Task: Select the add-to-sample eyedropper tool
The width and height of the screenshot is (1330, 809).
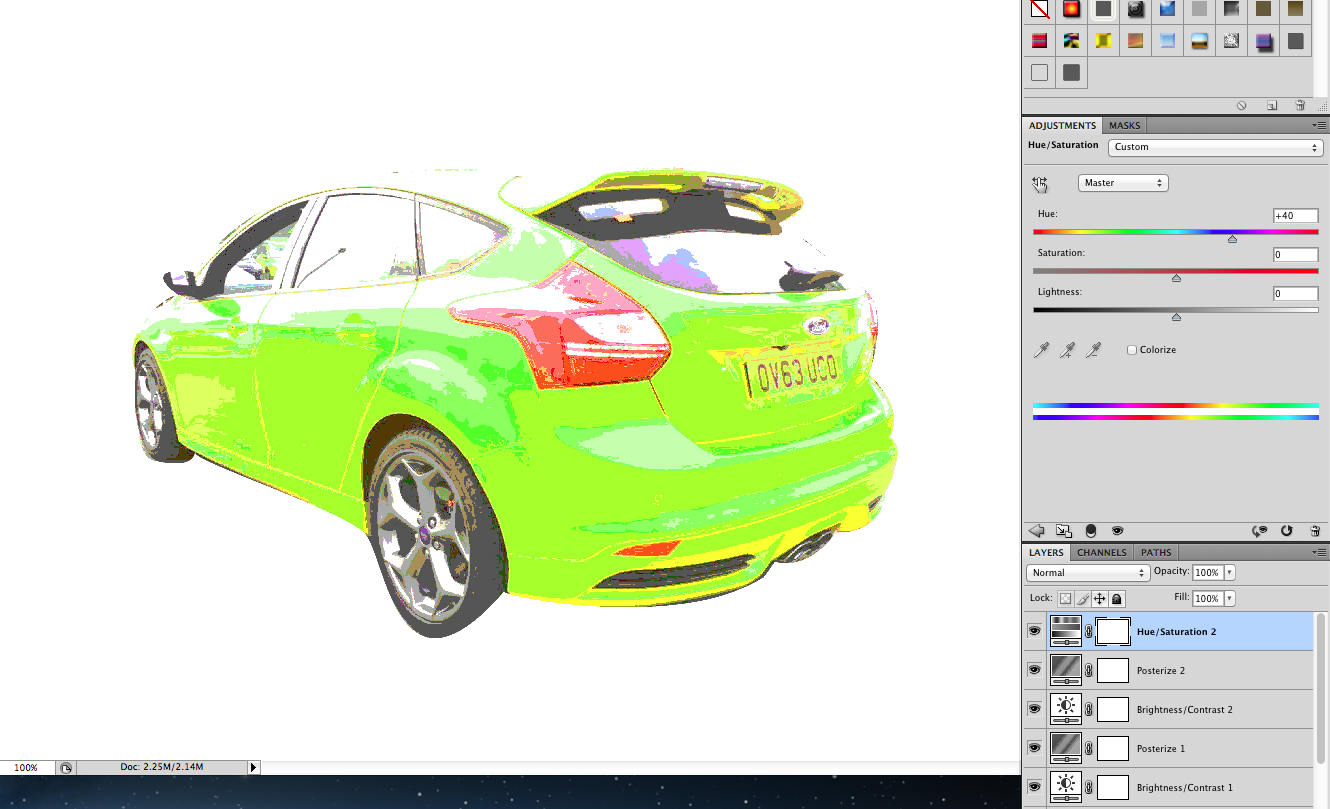Action: point(1067,350)
